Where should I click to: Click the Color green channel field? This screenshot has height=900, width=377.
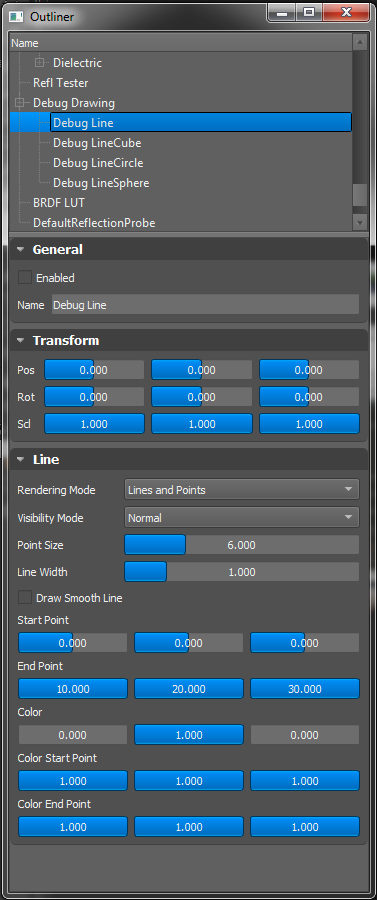click(189, 735)
